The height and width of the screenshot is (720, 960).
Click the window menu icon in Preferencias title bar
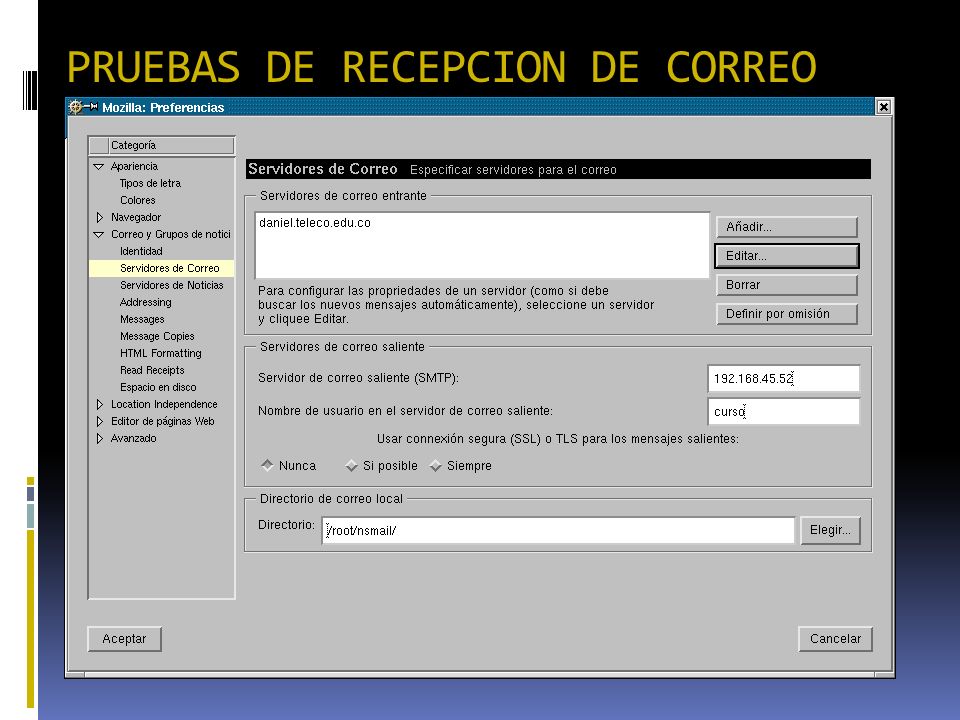[x=76, y=107]
